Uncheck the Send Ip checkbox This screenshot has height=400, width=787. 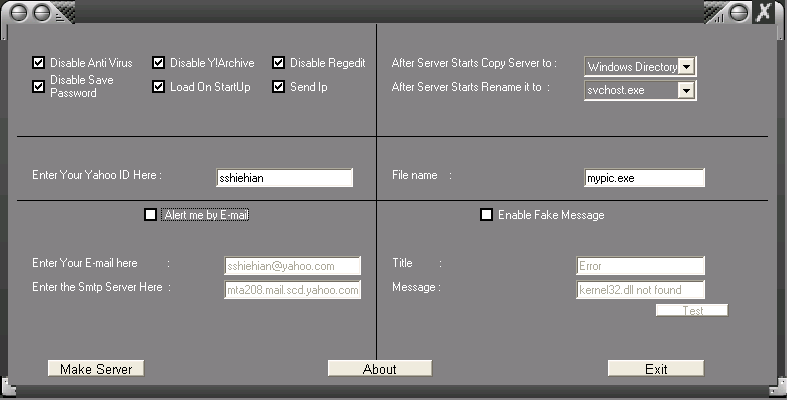click(279, 87)
